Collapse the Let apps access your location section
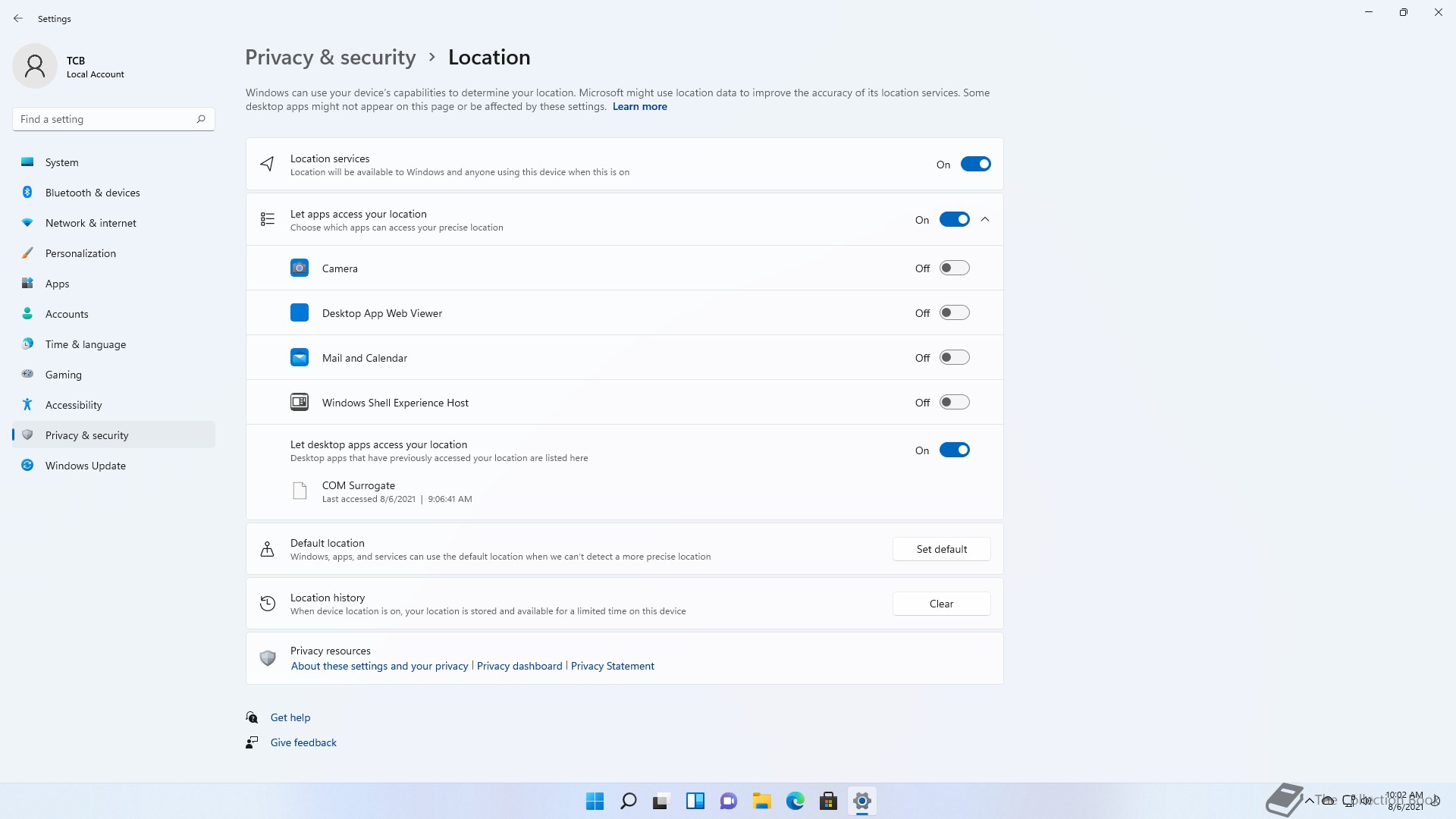The width and height of the screenshot is (1456, 819). (985, 219)
